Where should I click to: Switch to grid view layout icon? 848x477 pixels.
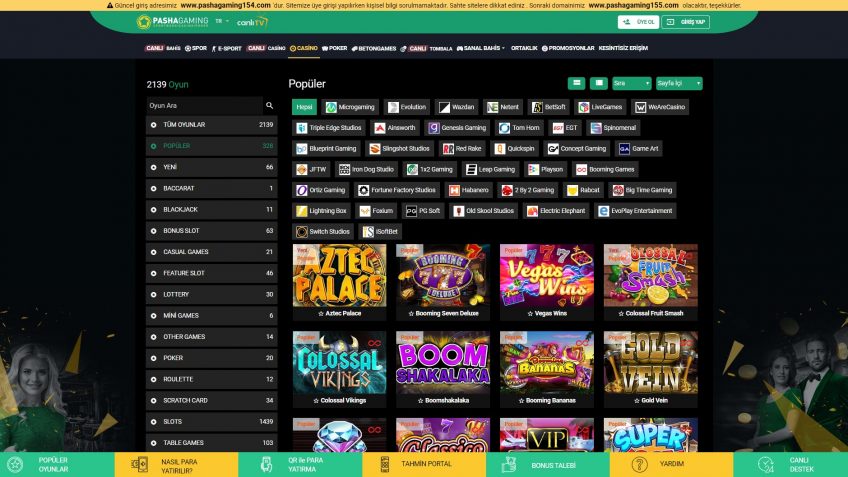pyautogui.click(x=599, y=83)
